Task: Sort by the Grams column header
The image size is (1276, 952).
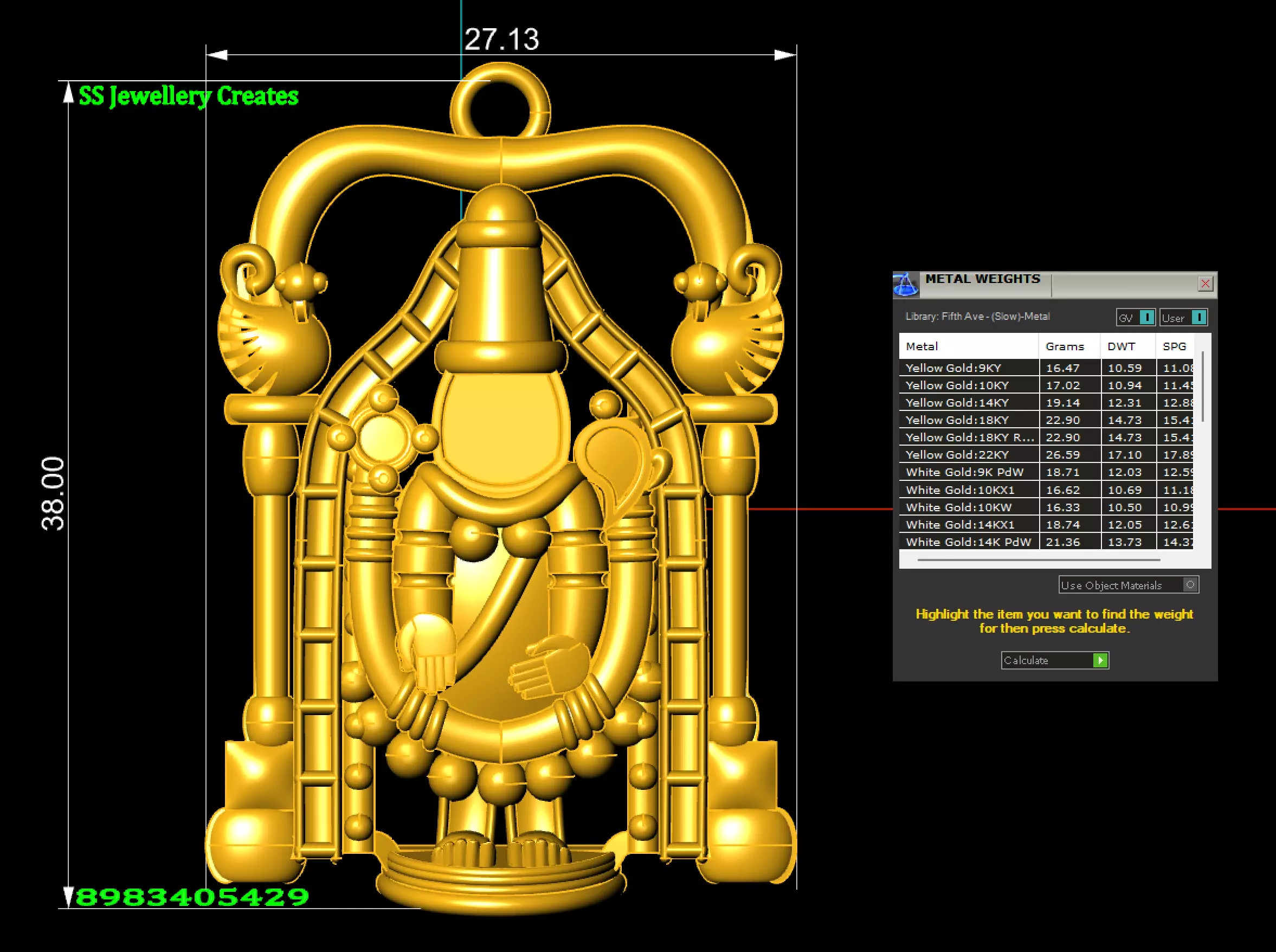Action: 1070,346
